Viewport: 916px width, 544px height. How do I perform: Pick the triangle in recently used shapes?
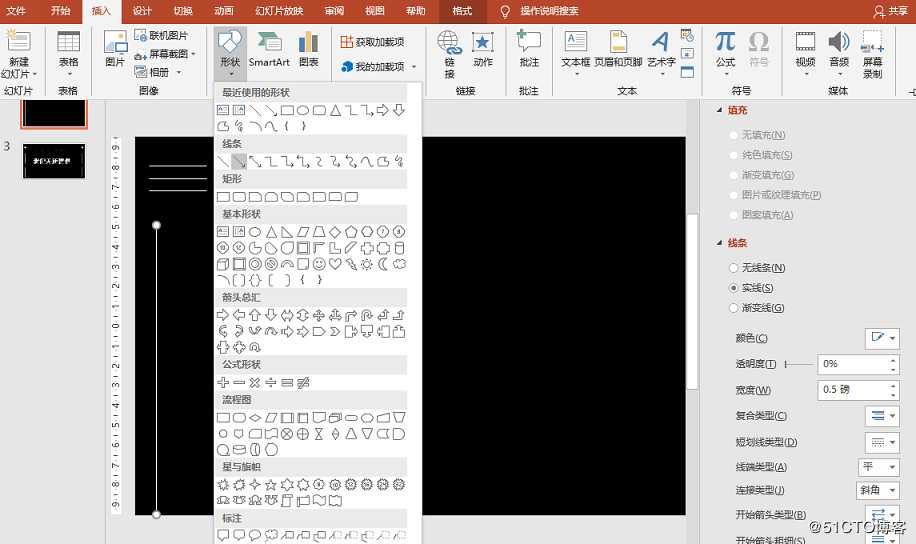(x=335, y=110)
